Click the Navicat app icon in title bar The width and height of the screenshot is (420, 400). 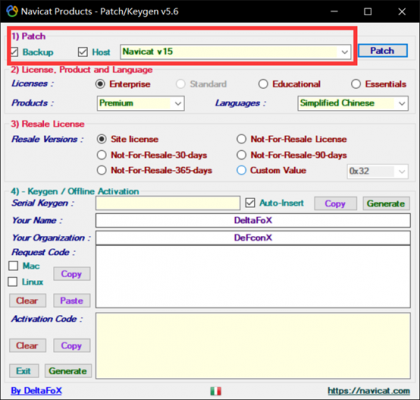(x=12, y=11)
